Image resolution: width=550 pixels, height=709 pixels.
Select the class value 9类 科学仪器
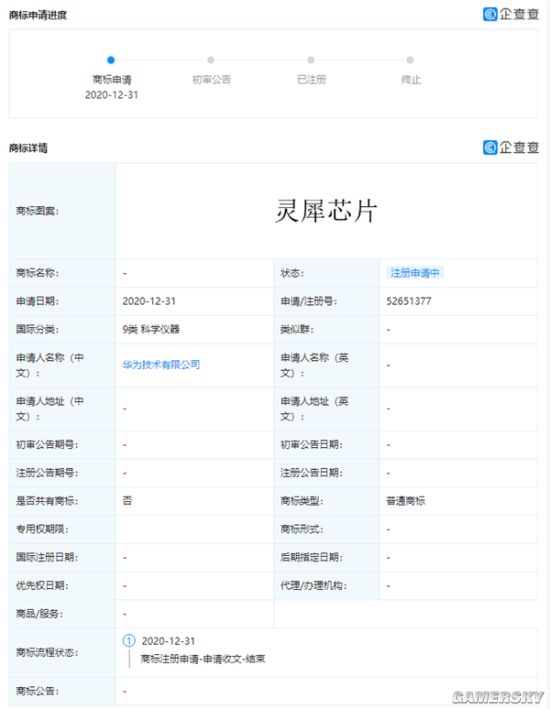tap(151, 329)
